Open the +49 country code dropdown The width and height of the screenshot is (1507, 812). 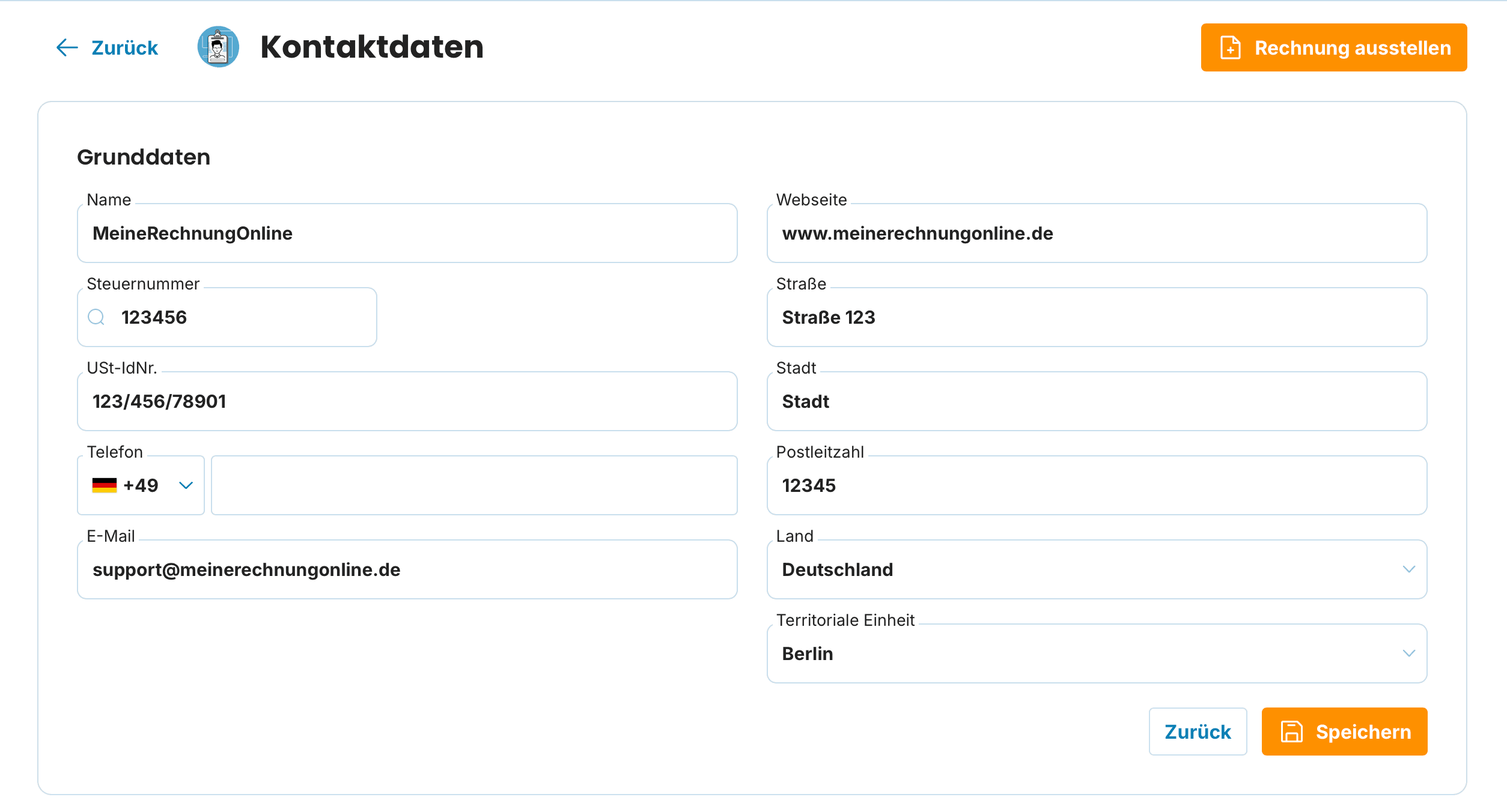pyautogui.click(x=141, y=485)
